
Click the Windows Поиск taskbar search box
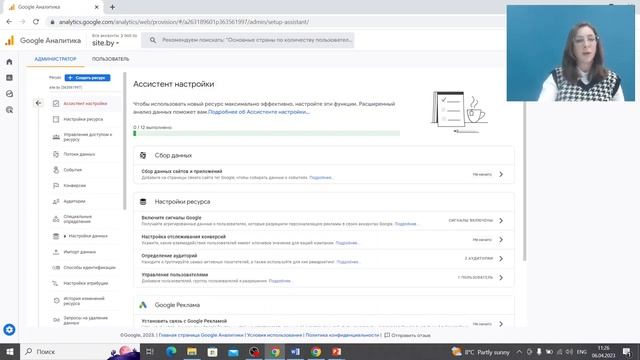coord(80,351)
